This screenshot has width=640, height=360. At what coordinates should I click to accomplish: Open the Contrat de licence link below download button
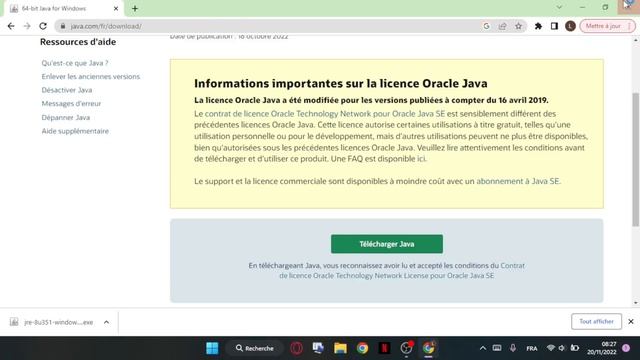pyautogui.click(x=387, y=271)
